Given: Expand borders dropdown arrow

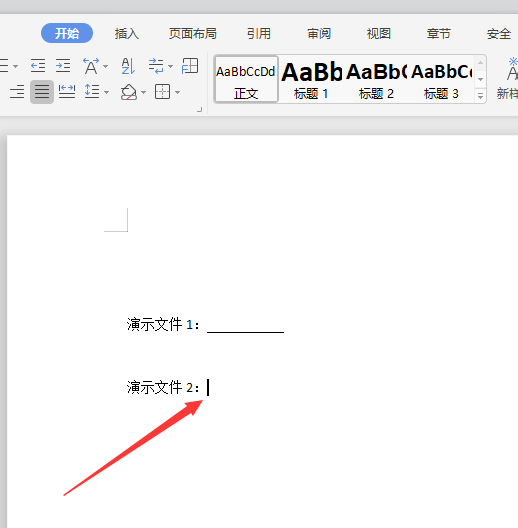Looking at the screenshot, I should (177, 92).
